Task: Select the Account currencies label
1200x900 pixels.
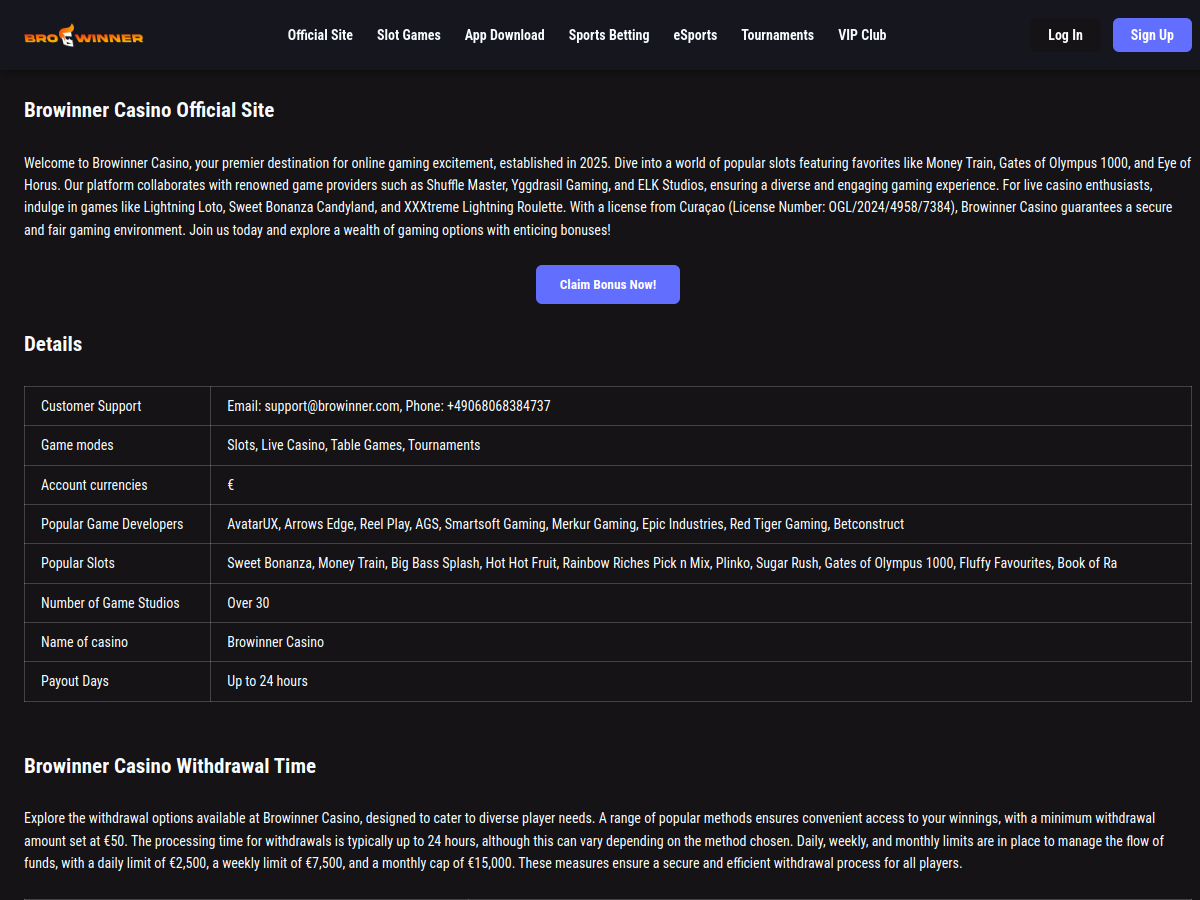Action: (94, 485)
